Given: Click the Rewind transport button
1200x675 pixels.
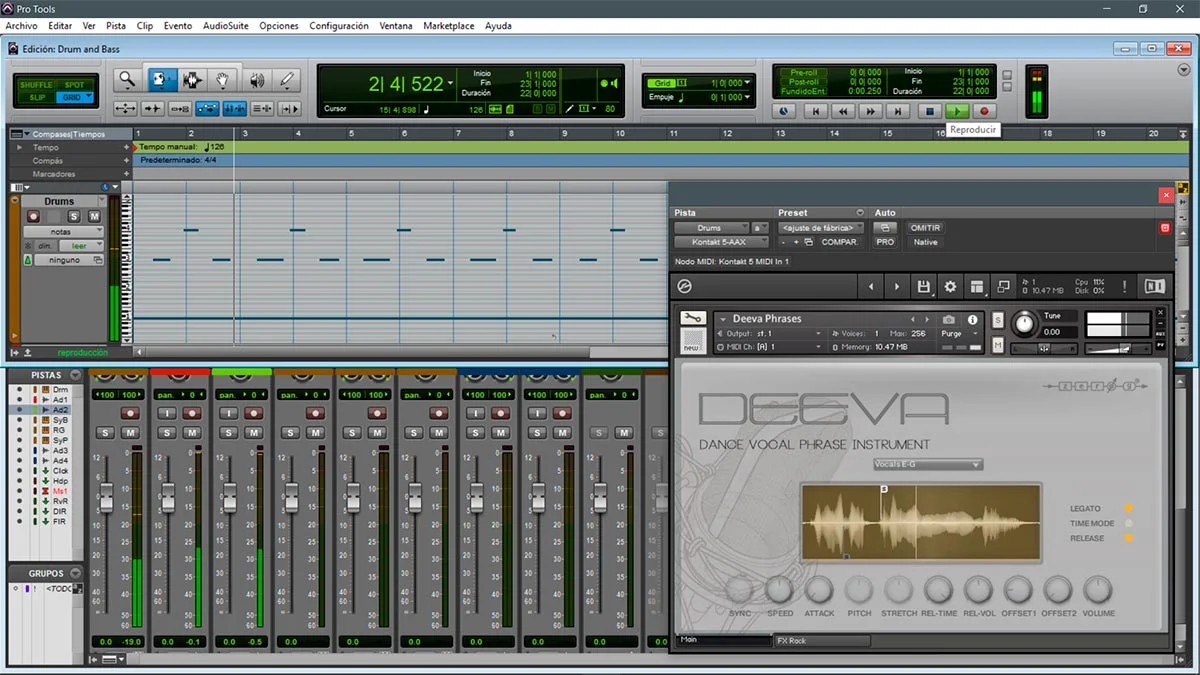Looking at the screenshot, I should point(843,112).
